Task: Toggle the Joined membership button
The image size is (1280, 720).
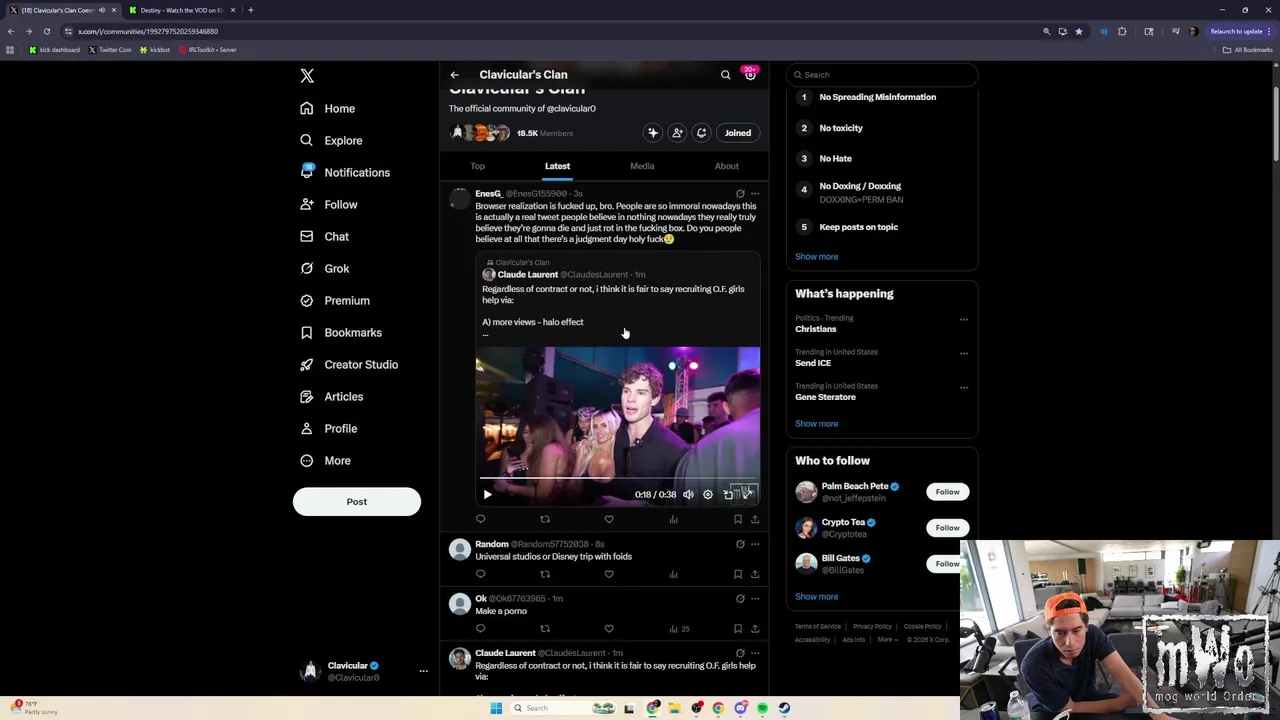Action: pyautogui.click(x=738, y=133)
